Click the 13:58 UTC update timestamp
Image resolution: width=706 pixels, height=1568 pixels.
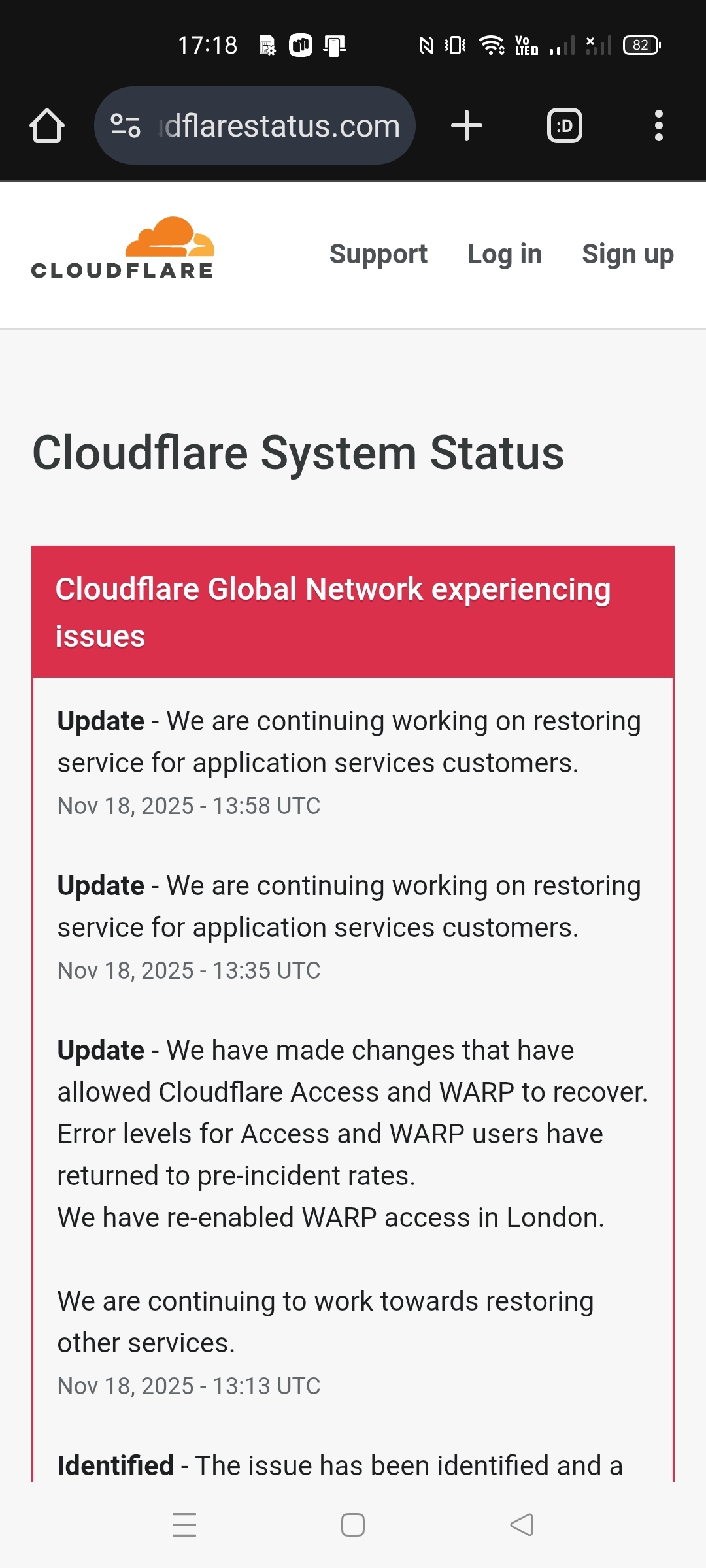(x=189, y=806)
